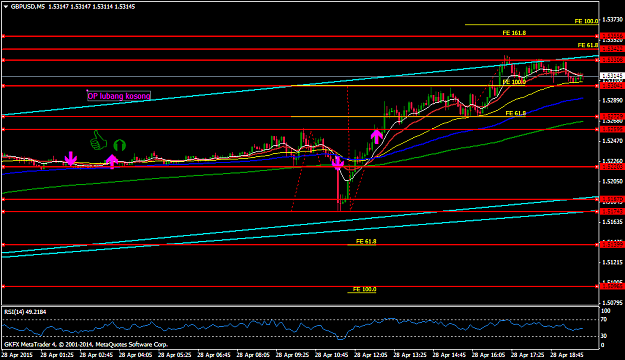Click the 28 Apr 10:45 time label
The width and height of the screenshot is (625, 360).
332,354
